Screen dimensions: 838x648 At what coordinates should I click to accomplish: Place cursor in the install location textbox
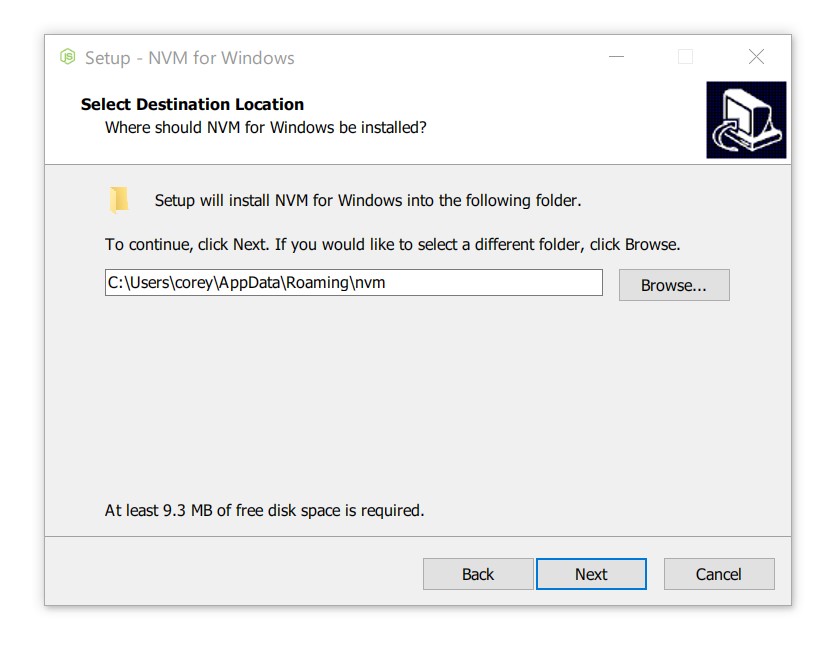coord(355,283)
